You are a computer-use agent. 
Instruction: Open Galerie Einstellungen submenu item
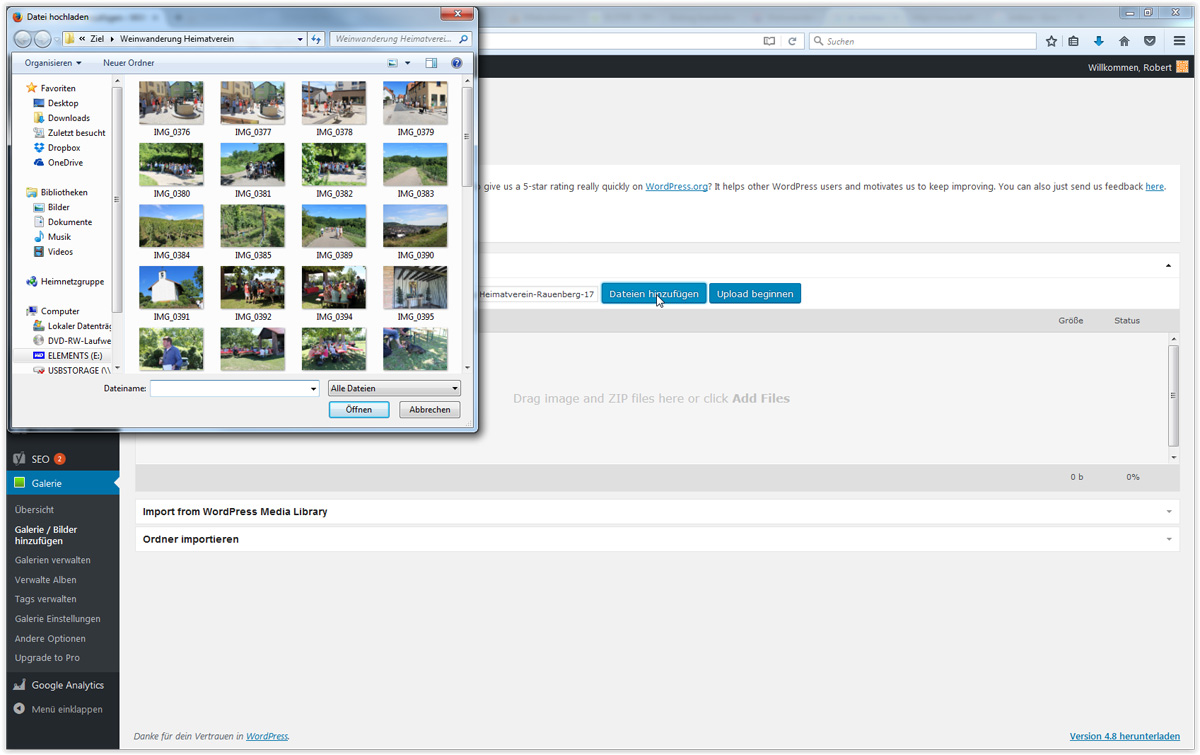tap(57, 619)
